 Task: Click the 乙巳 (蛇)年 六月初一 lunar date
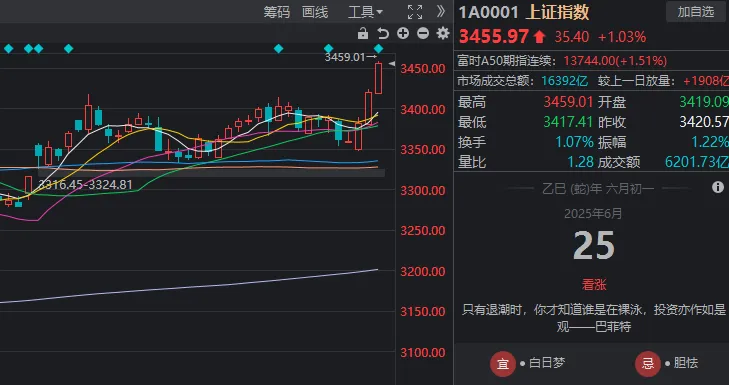pos(598,189)
